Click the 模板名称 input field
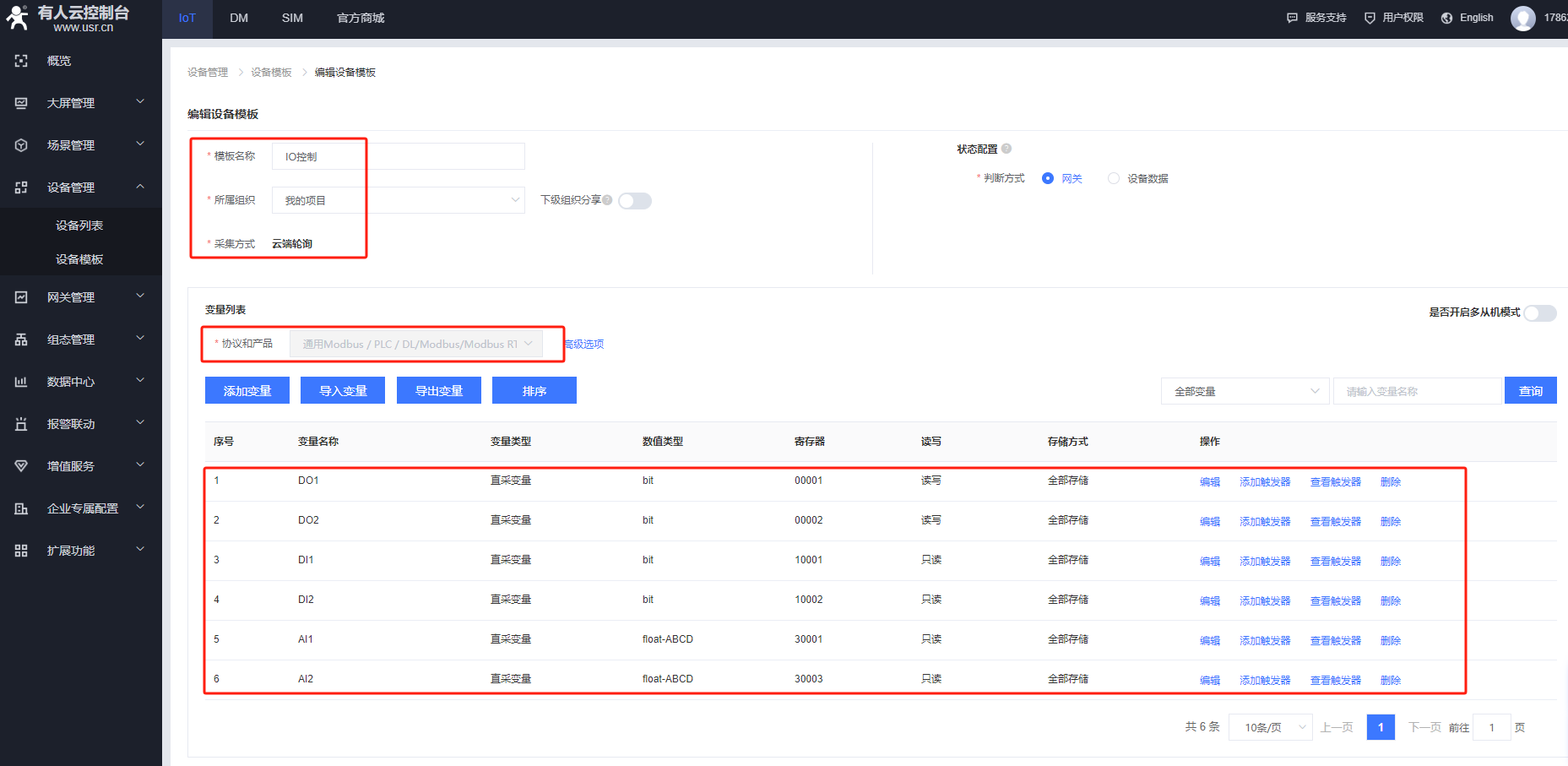This screenshot has height=766, width=1568. pyautogui.click(x=398, y=156)
